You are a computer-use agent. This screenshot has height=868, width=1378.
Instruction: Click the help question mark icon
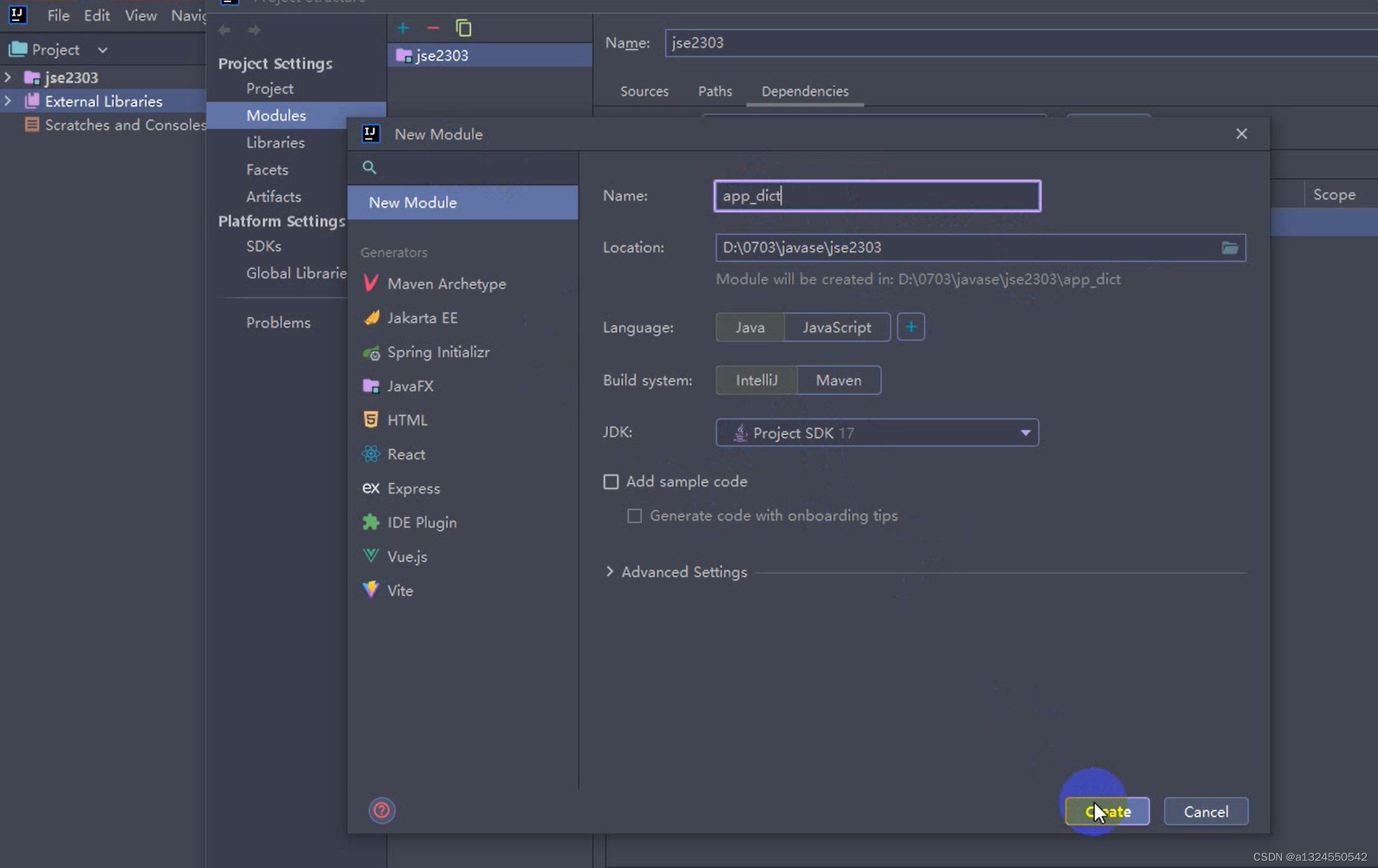(382, 810)
